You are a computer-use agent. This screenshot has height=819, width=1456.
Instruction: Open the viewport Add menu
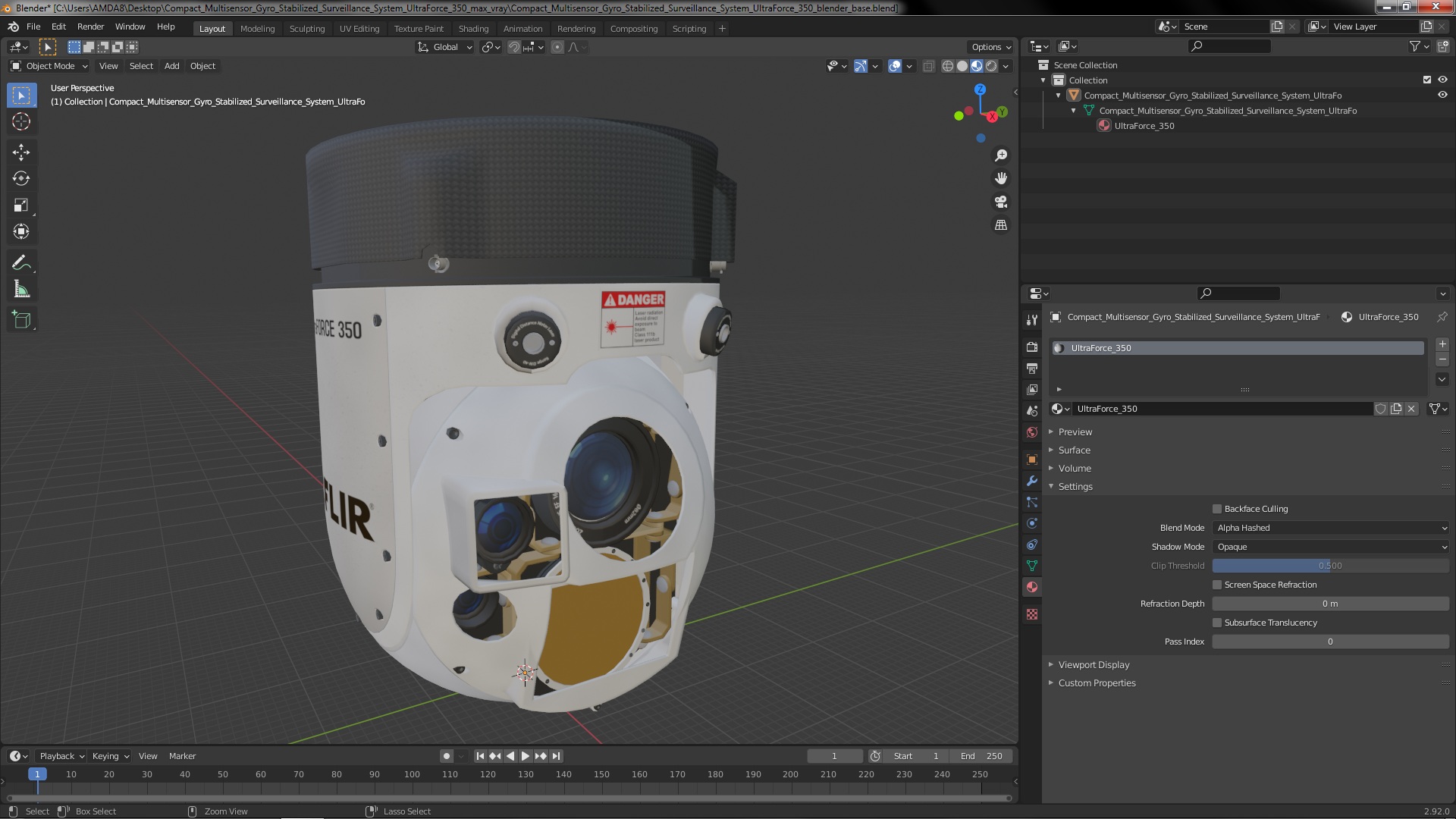tap(172, 66)
